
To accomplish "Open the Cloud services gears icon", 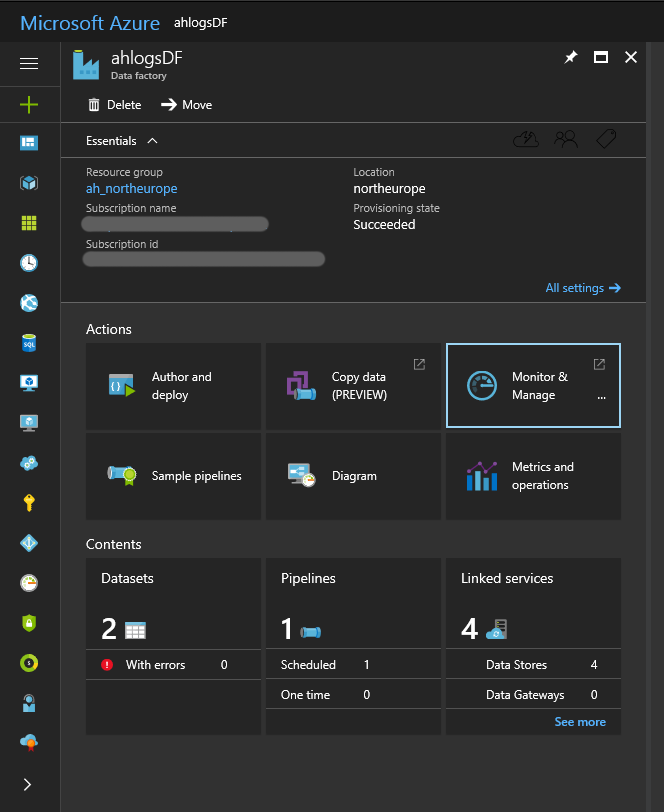I will coord(29,463).
